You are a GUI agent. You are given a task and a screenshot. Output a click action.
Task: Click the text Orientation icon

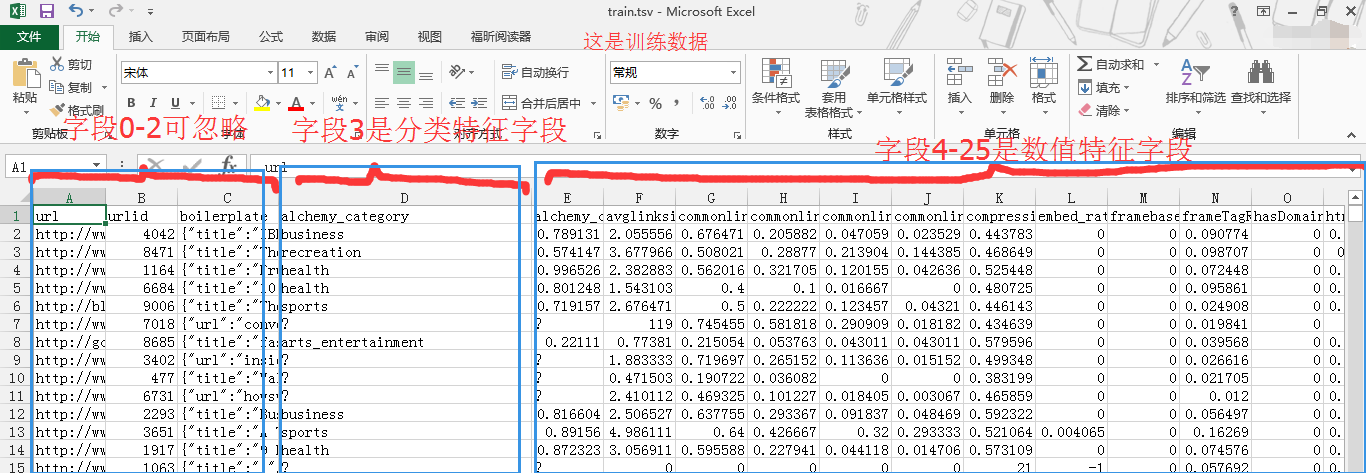click(458, 72)
